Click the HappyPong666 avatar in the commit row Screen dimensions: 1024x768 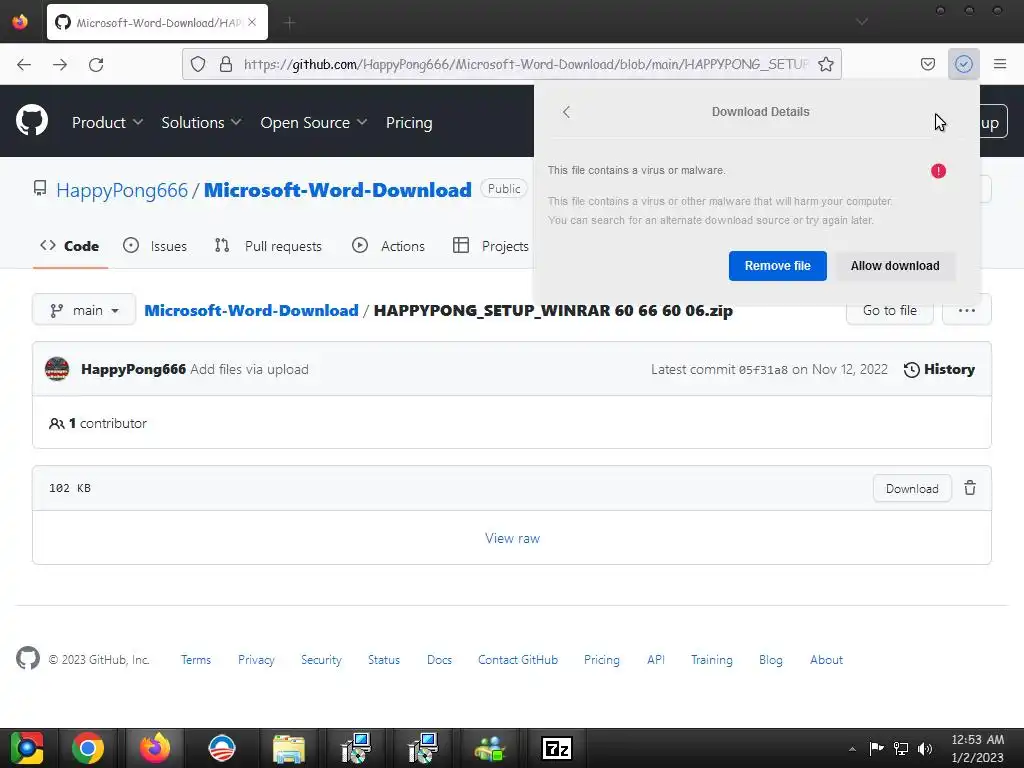(x=57, y=369)
